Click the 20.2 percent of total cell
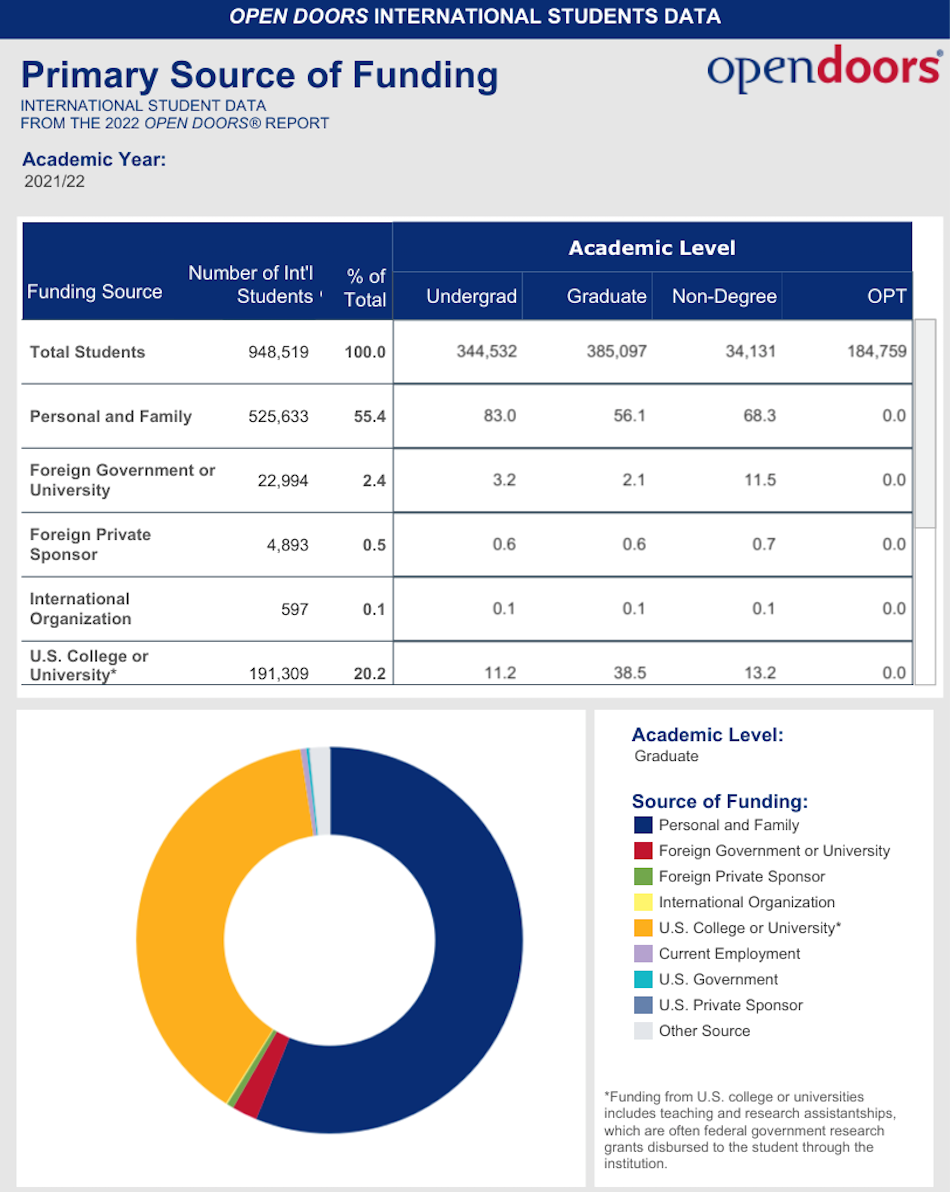Image resolution: width=950 pixels, height=1192 pixels. click(x=369, y=674)
